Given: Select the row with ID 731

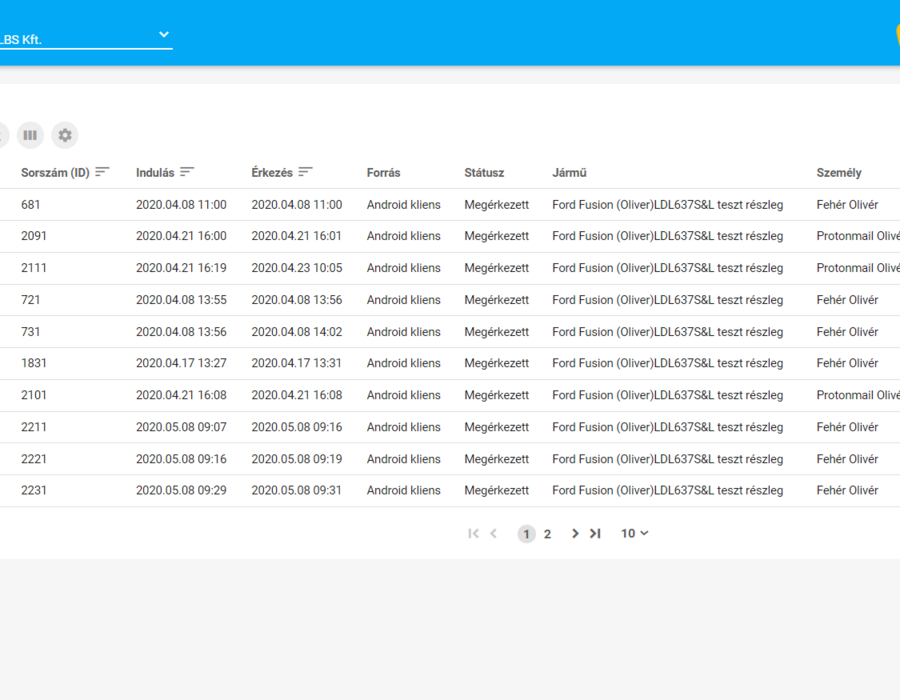Looking at the screenshot, I should [x=450, y=332].
